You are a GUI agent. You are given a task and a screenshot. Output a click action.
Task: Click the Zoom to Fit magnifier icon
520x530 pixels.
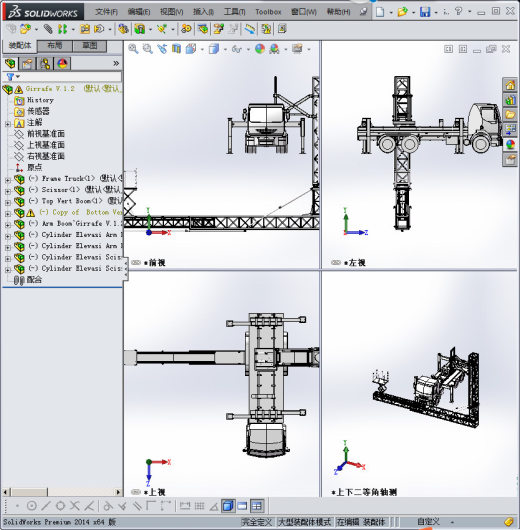tap(133, 49)
